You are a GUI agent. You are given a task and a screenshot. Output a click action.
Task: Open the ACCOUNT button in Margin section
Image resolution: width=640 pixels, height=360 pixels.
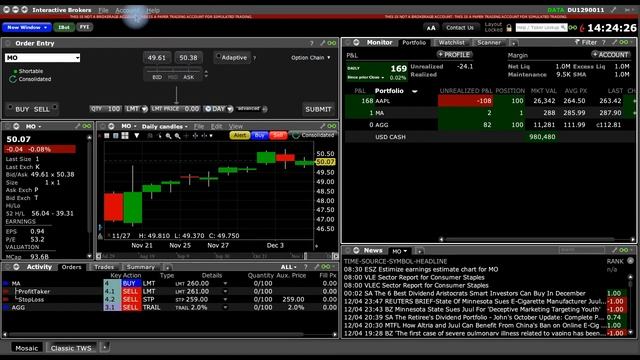tap(611, 54)
